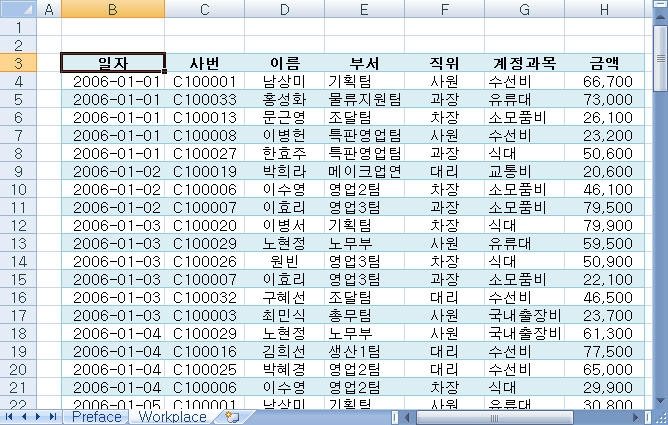This screenshot has width=668, height=425.
Task: Click the Select All corner button
Action: coord(18,9)
